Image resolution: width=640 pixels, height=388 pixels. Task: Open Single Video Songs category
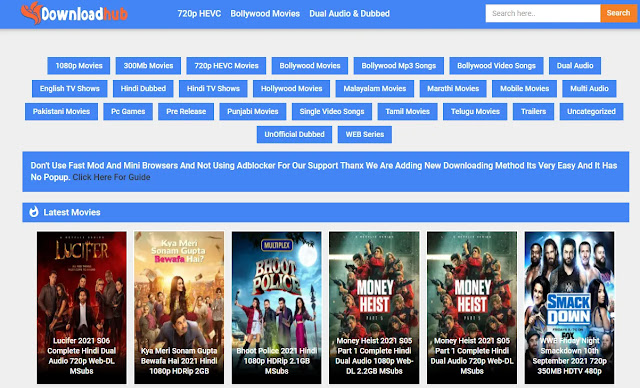coord(332,111)
